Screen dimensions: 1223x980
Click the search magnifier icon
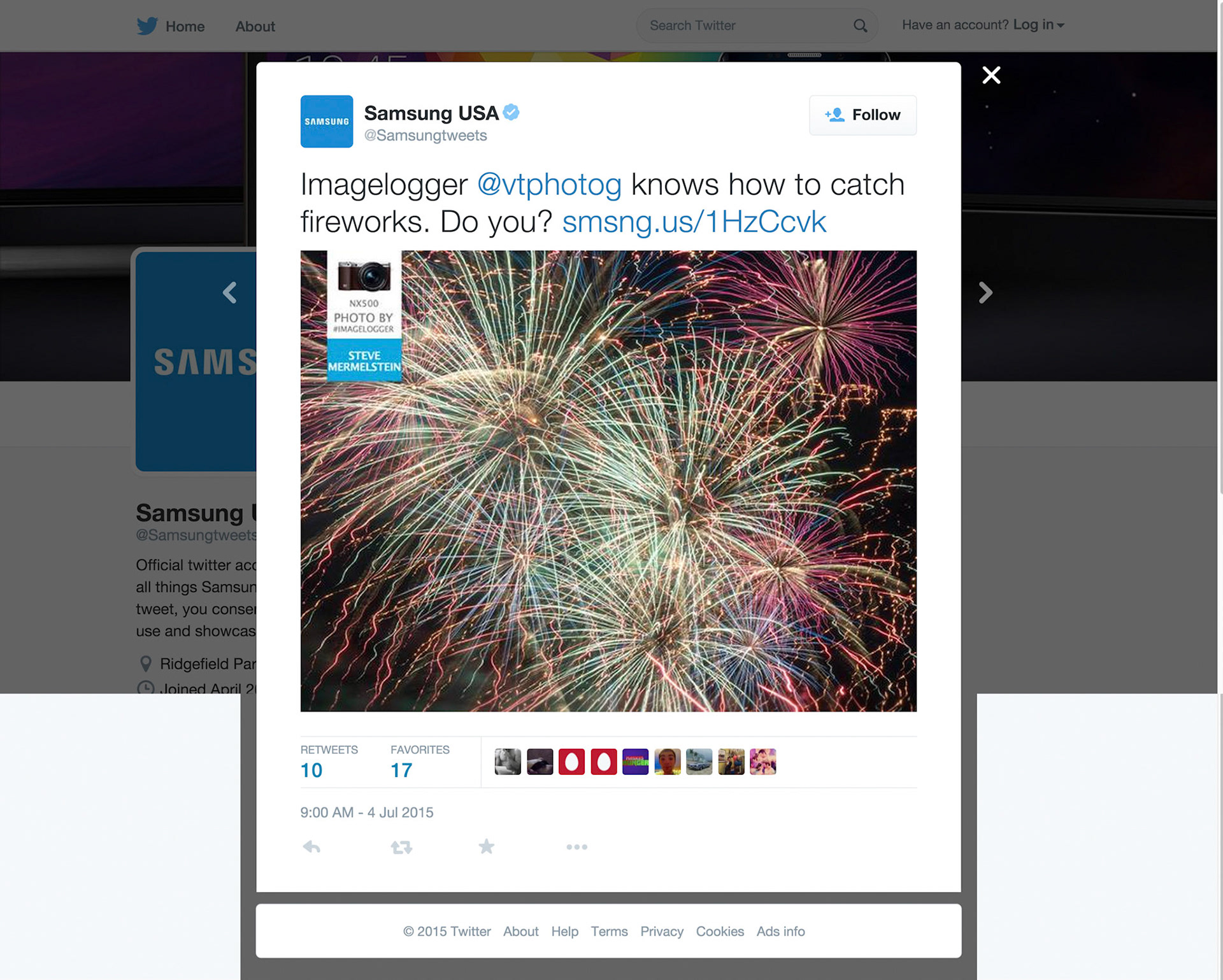860,25
